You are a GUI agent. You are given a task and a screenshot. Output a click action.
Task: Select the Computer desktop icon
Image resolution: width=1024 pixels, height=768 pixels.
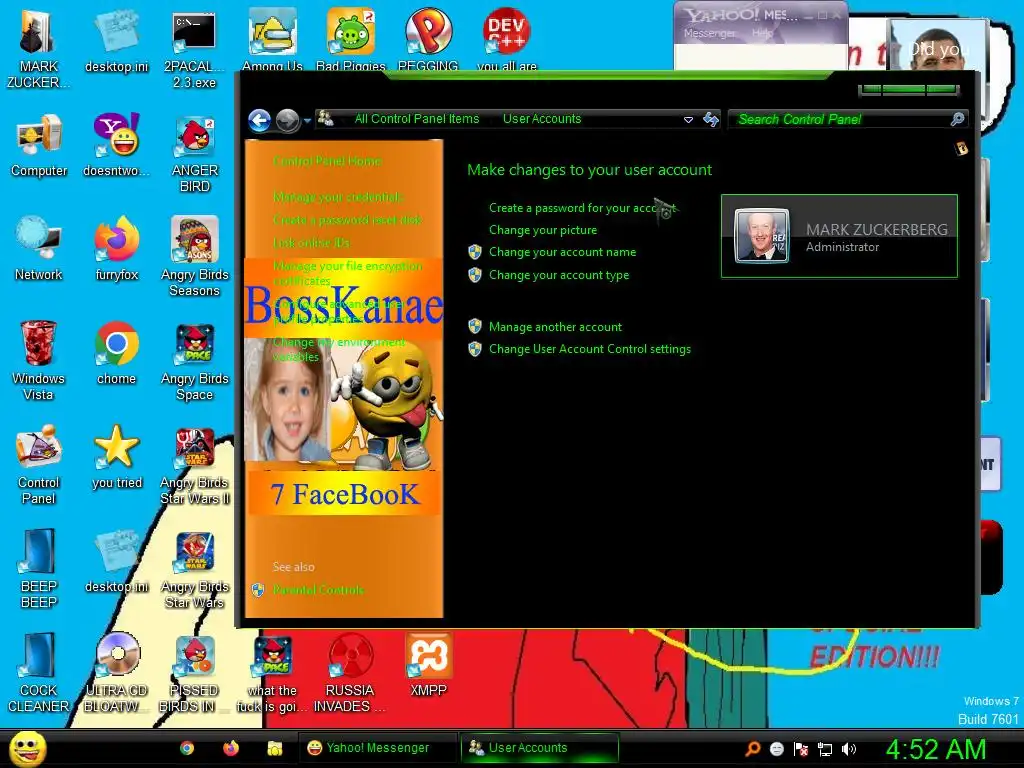pos(39,146)
